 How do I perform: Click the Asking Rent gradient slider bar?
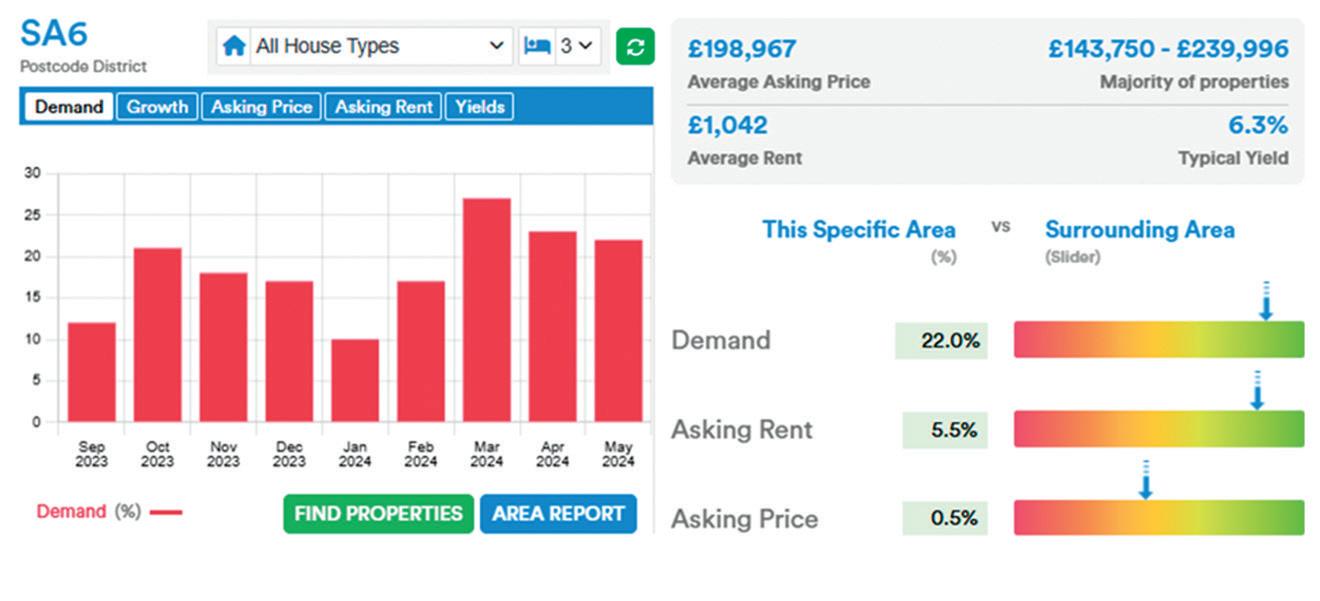pos(1158,429)
